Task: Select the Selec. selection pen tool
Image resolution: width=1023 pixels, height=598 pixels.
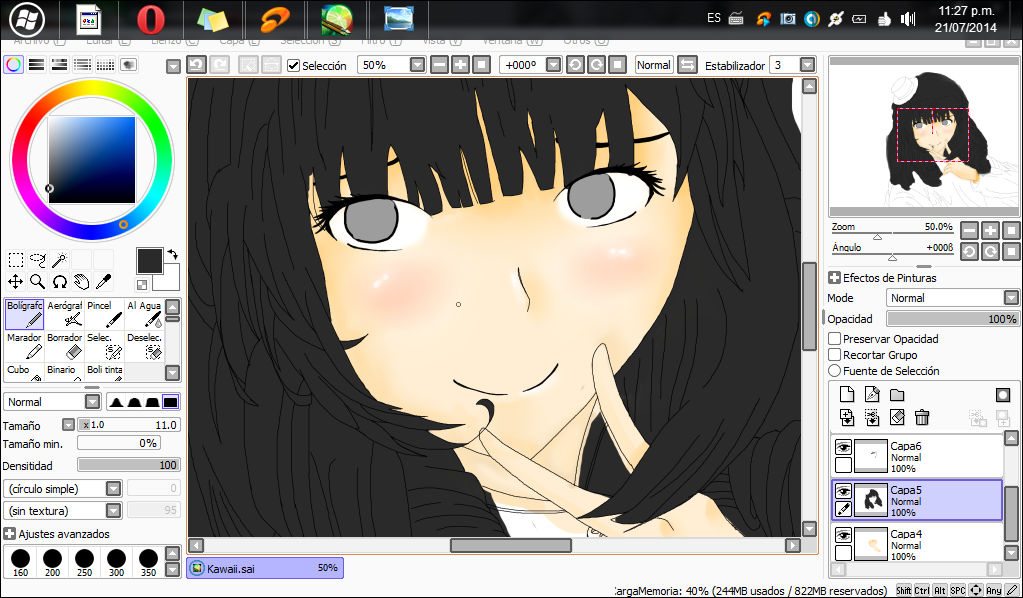Action: click(104, 346)
